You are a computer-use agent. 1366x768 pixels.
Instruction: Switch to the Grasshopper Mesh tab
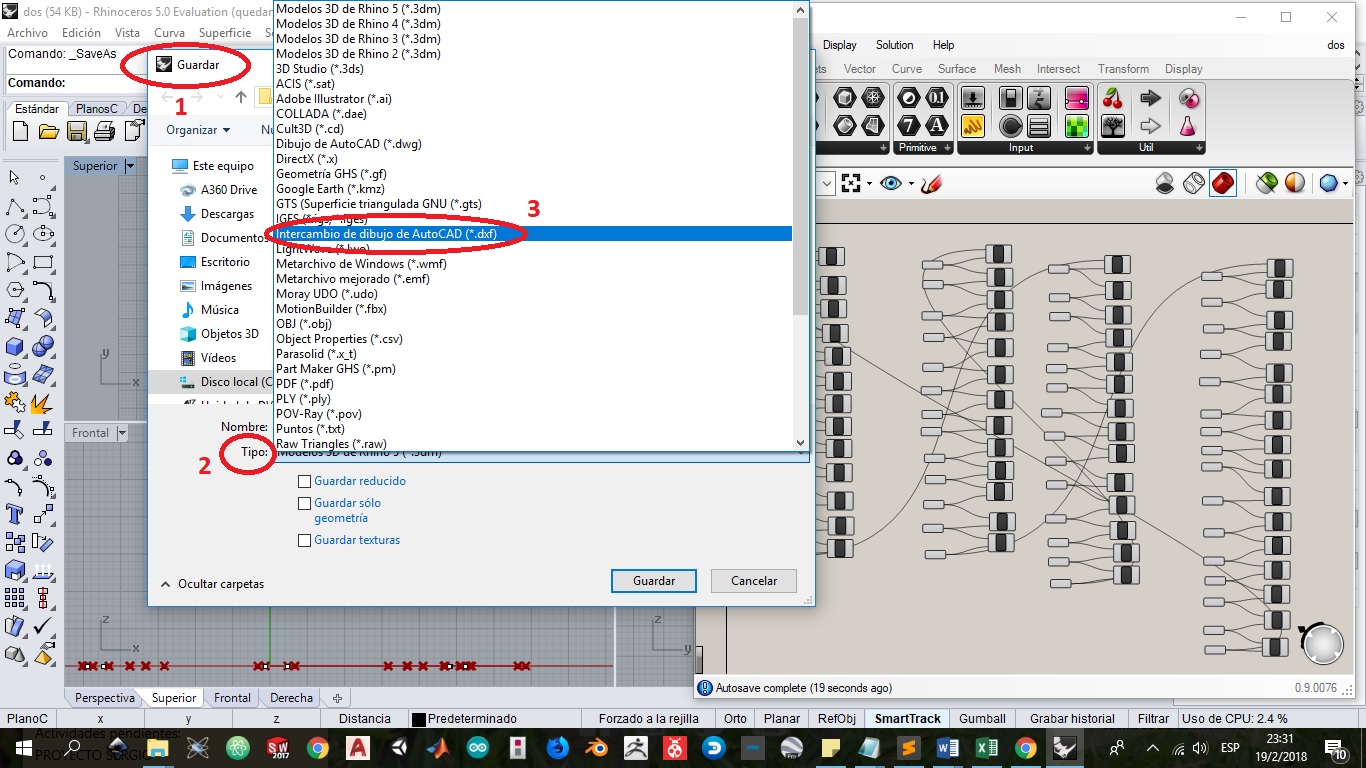[x=1007, y=69]
